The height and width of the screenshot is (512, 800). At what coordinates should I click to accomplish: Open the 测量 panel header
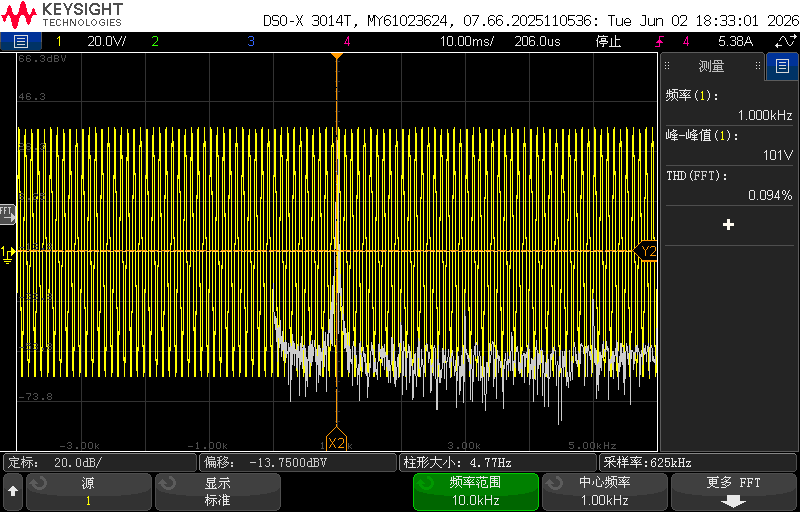(x=712, y=66)
